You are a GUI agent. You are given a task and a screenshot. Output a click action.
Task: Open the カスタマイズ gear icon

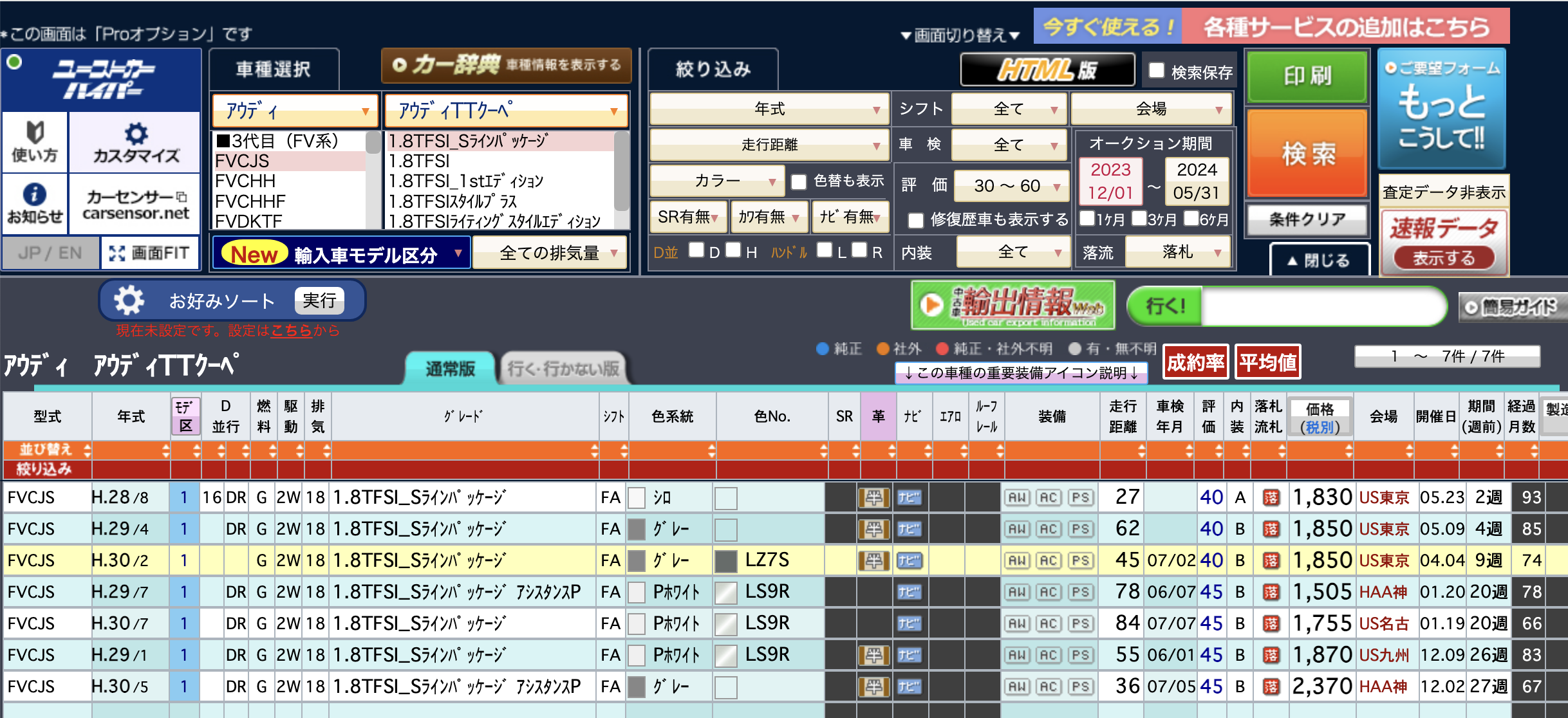tap(135, 142)
